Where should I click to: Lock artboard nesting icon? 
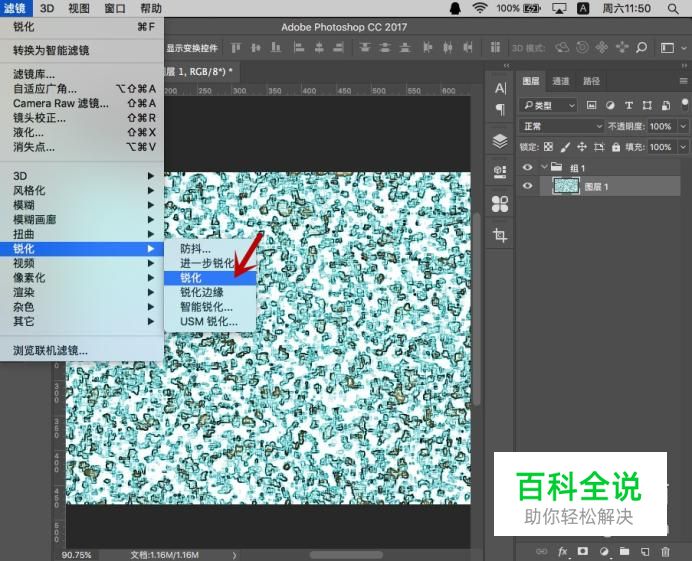tap(599, 147)
